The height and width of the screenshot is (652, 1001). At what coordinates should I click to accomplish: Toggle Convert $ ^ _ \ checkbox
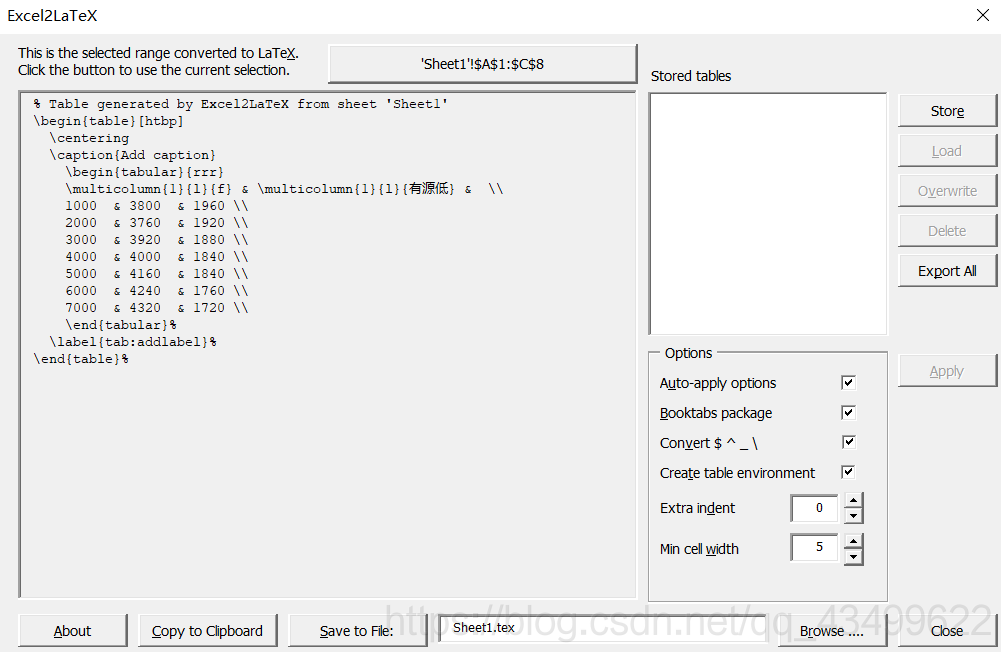pyautogui.click(x=848, y=442)
